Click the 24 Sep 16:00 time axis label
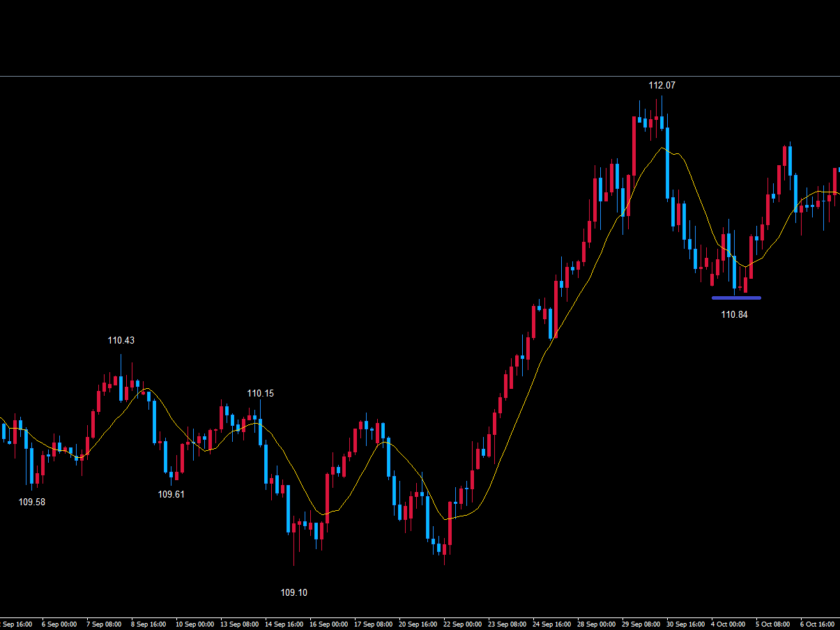This screenshot has width=840, height=630. click(x=553, y=623)
